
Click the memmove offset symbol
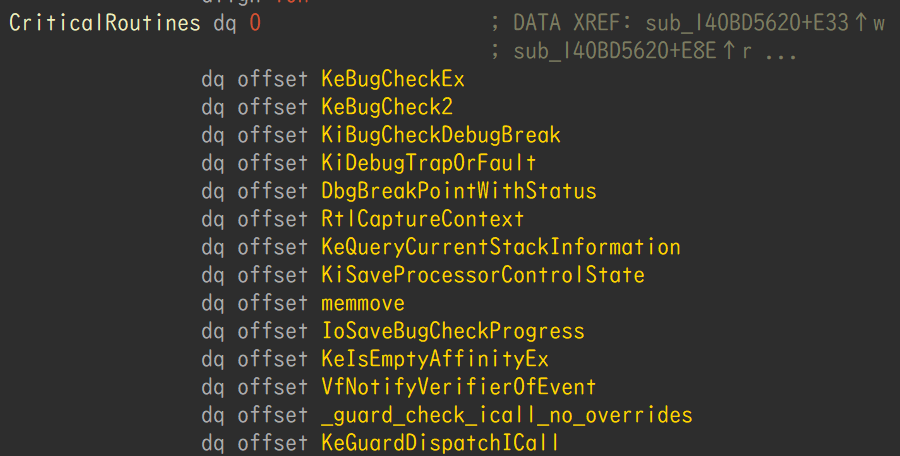pos(363,303)
